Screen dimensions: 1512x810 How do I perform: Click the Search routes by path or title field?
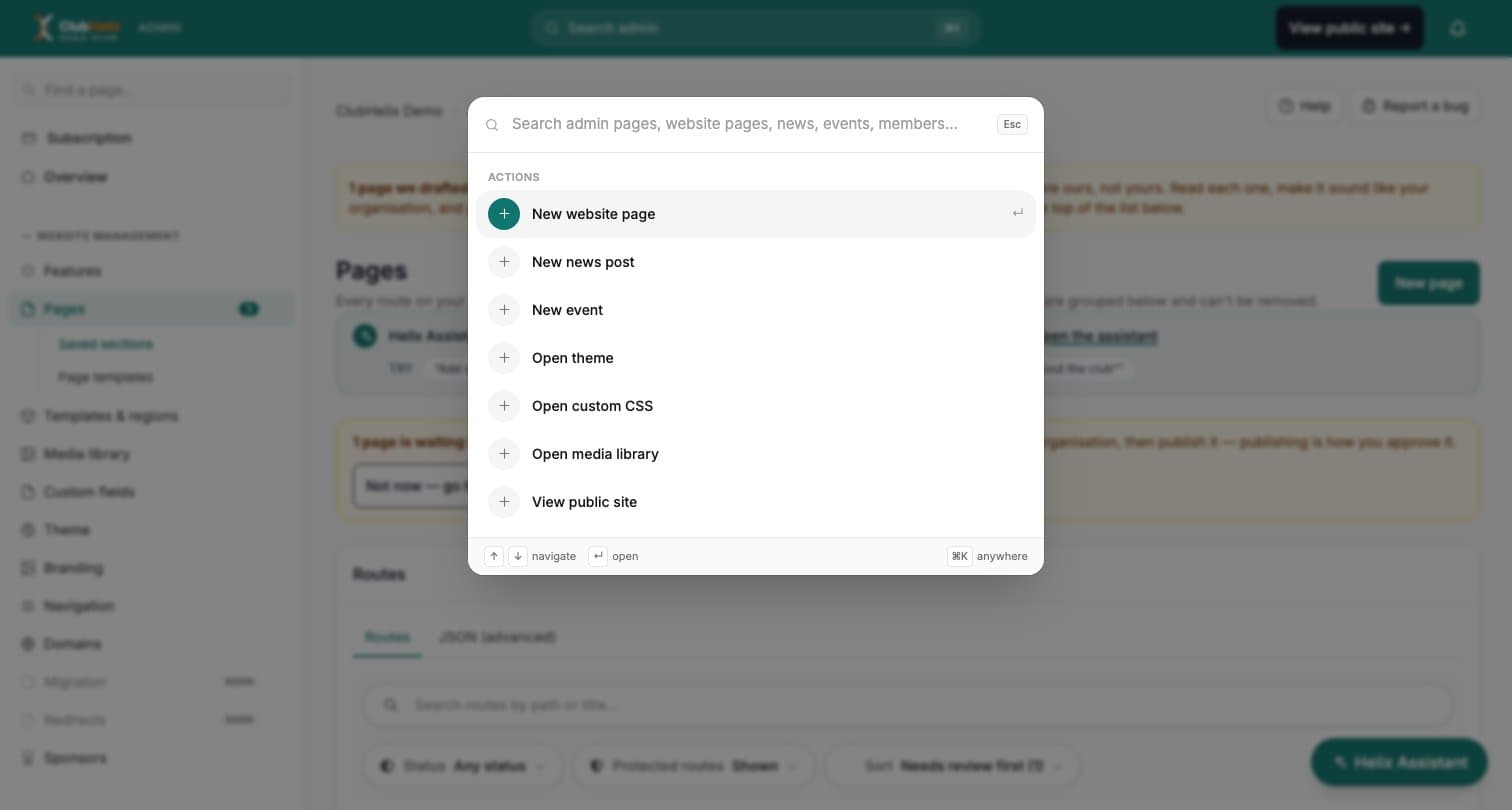[908, 705]
